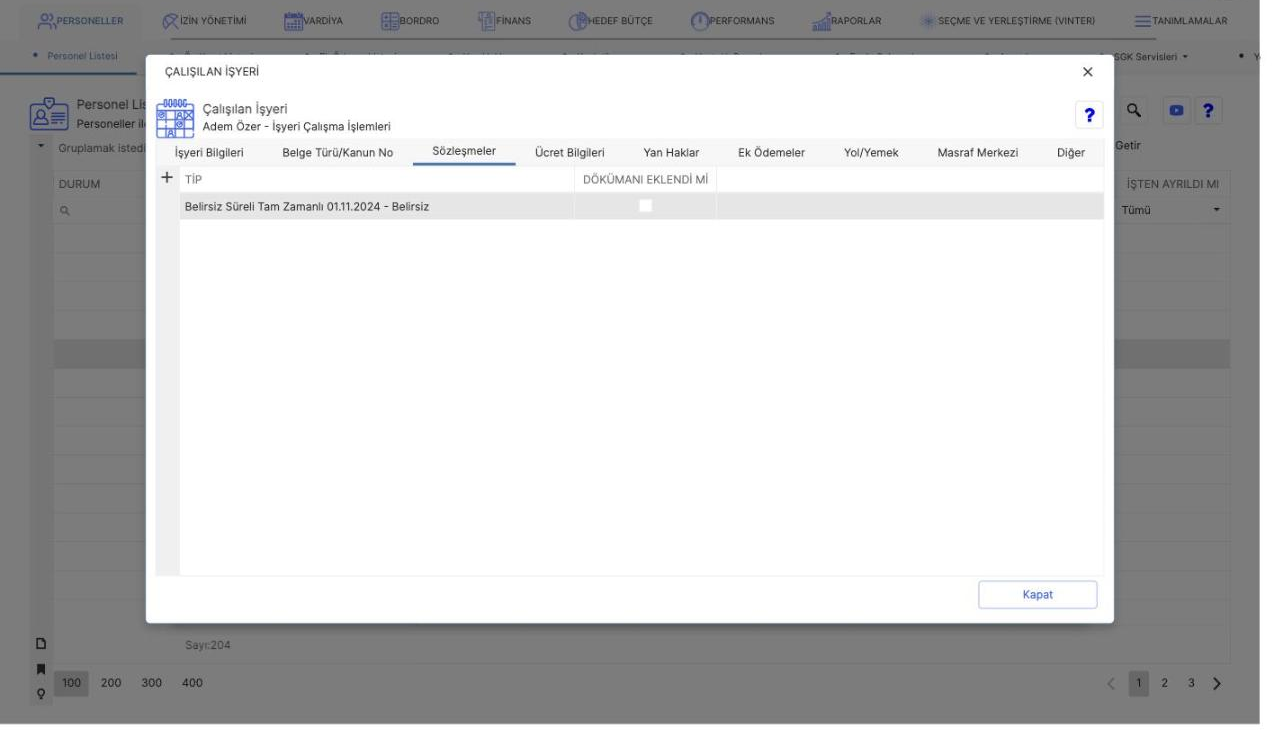This screenshot has height=735, width=1272.
Task: Select the Belirsiz Süreli Tam Zamanlı contract row
Action: pos(641,206)
